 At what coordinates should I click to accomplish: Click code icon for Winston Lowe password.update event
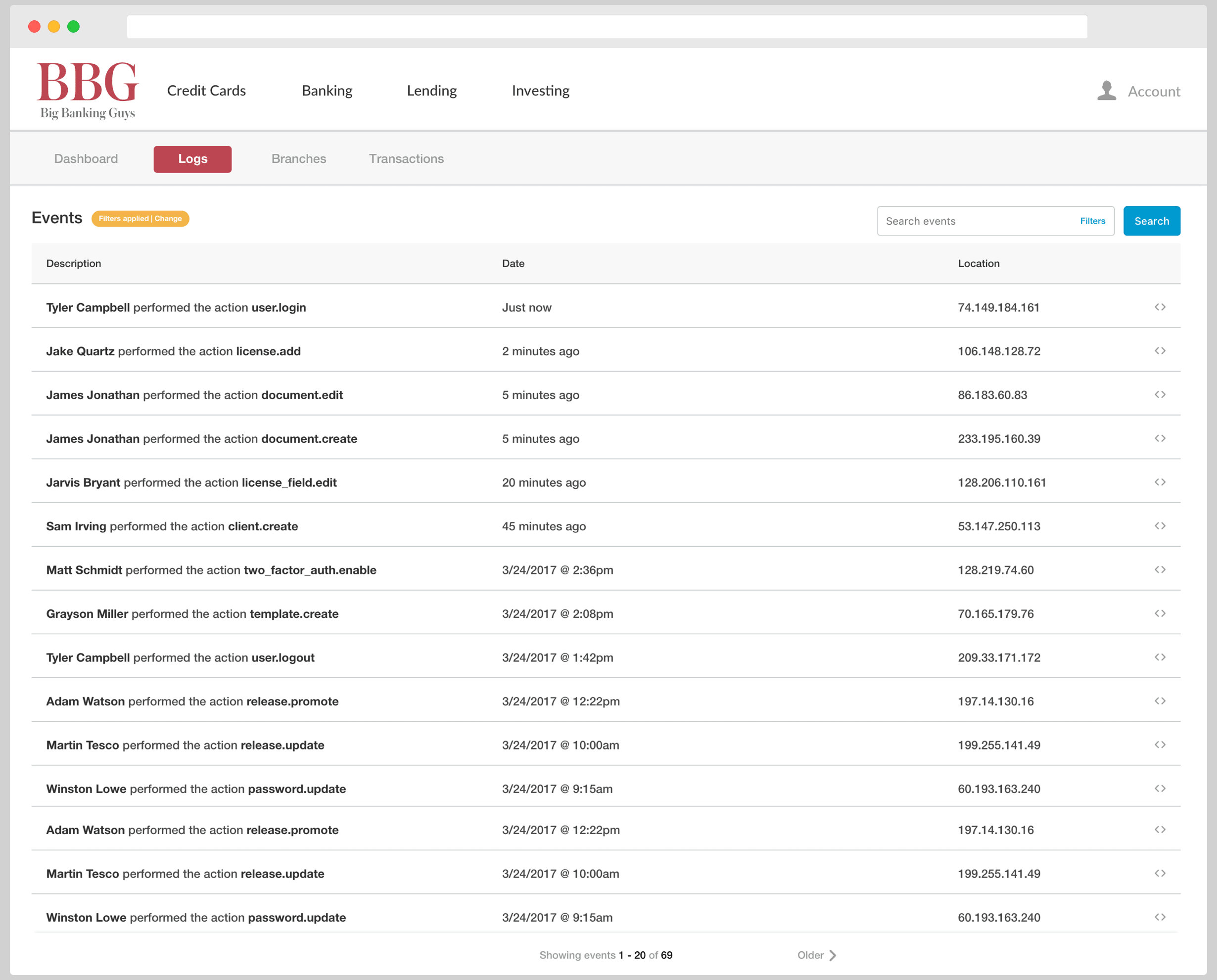[1161, 789]
